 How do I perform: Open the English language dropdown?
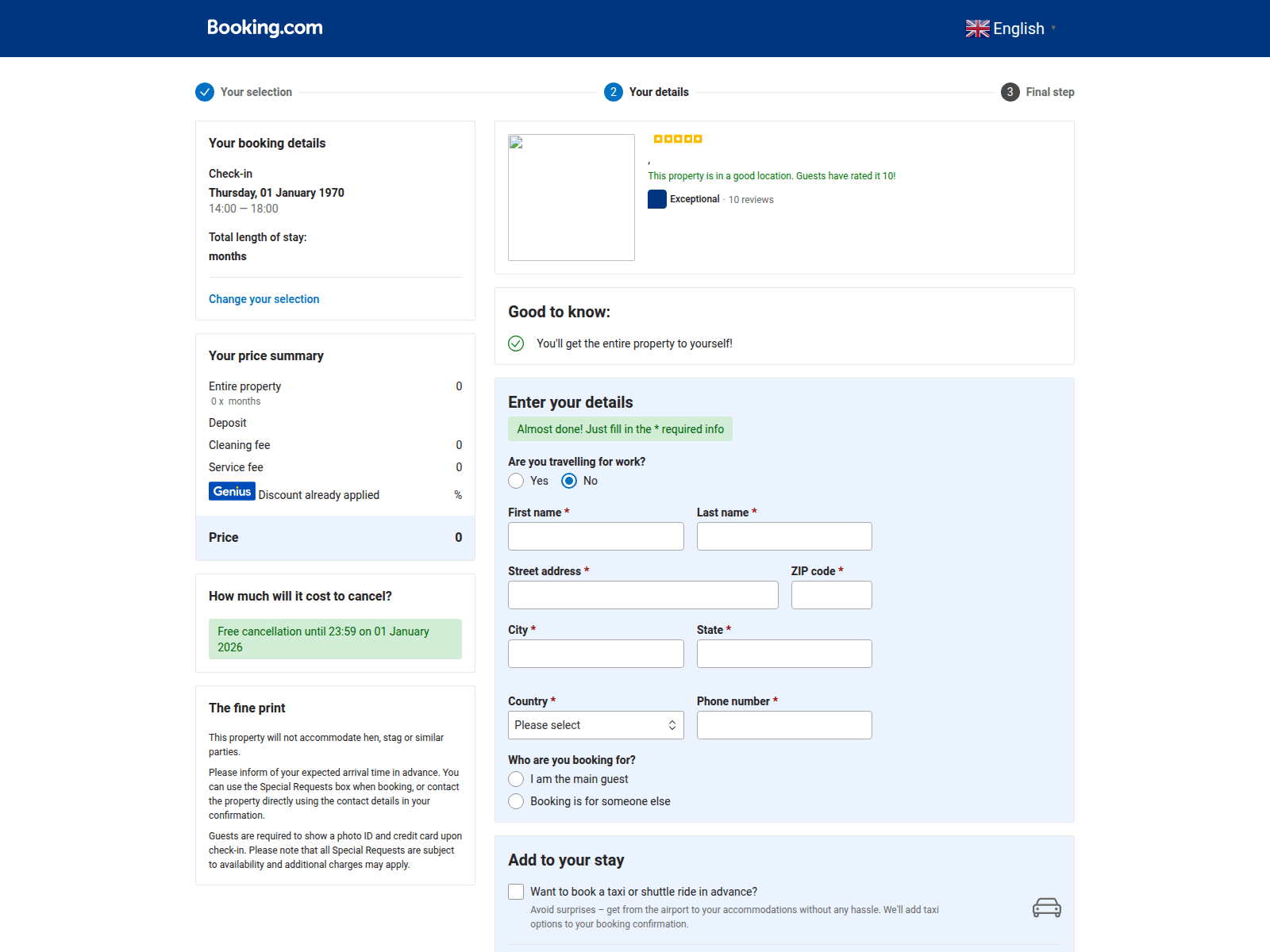1011,29
